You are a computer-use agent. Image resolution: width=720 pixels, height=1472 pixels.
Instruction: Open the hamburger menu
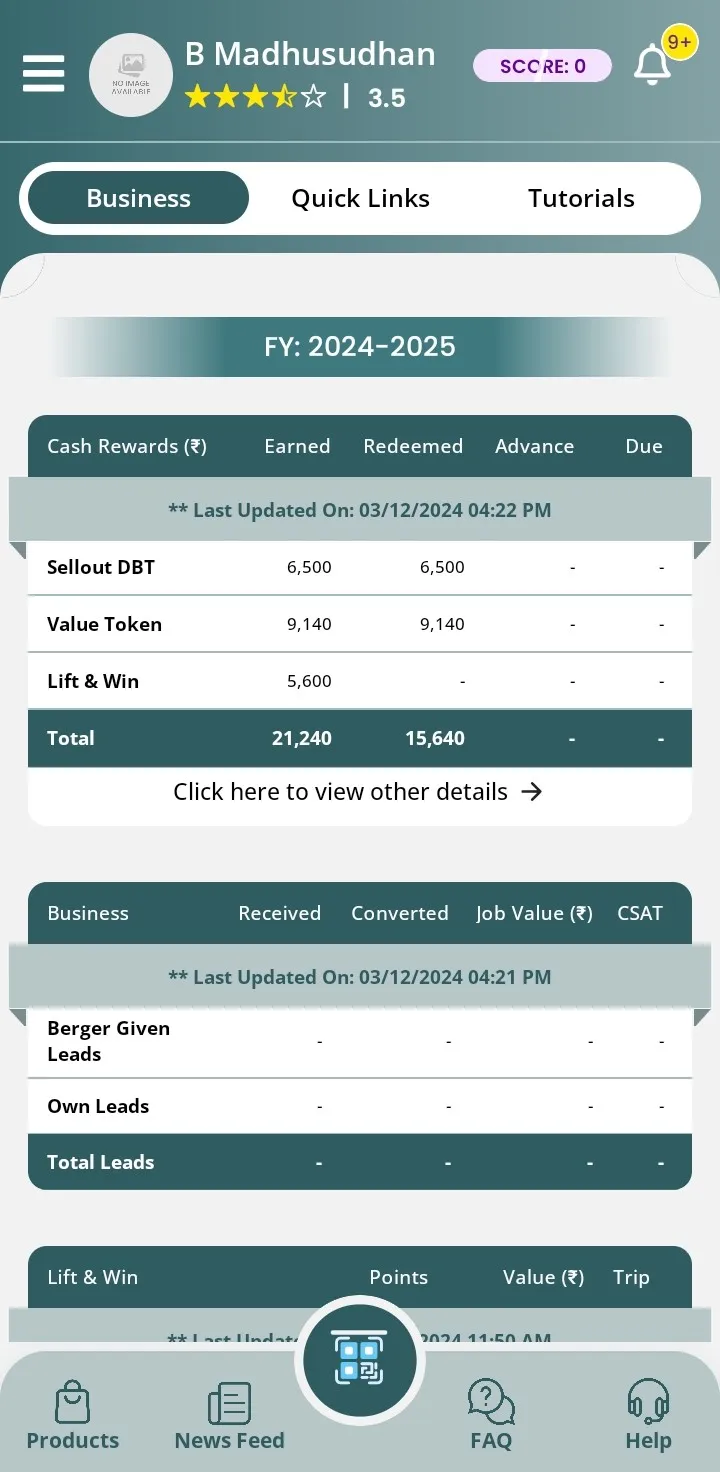click(x=43, y=73)
